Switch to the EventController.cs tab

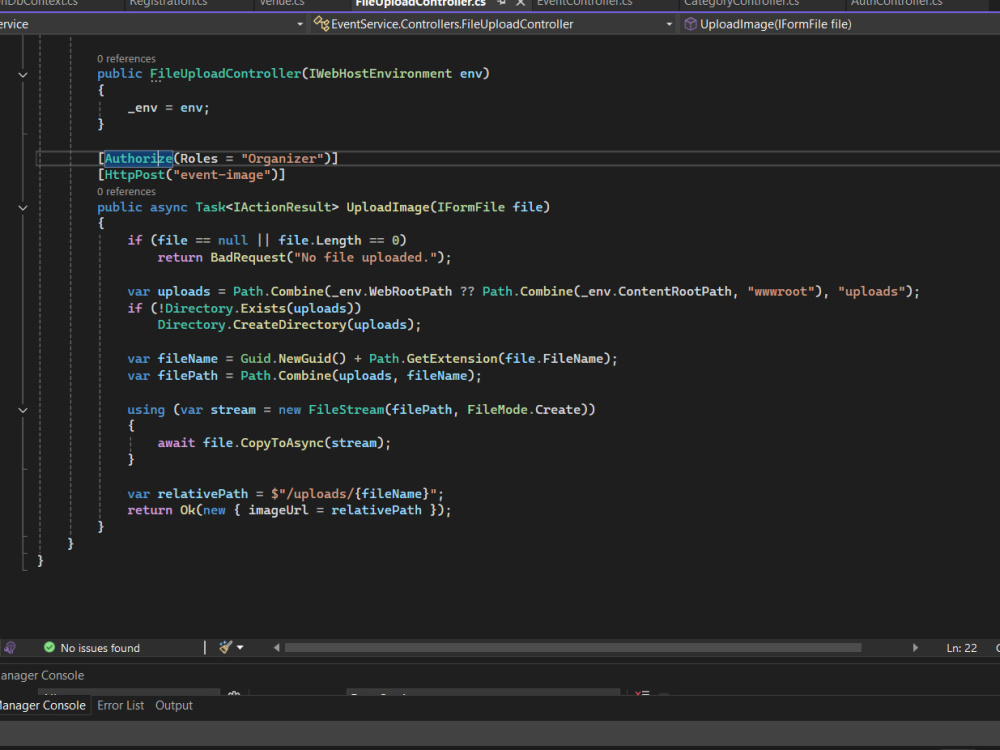(x=585, y=3)
